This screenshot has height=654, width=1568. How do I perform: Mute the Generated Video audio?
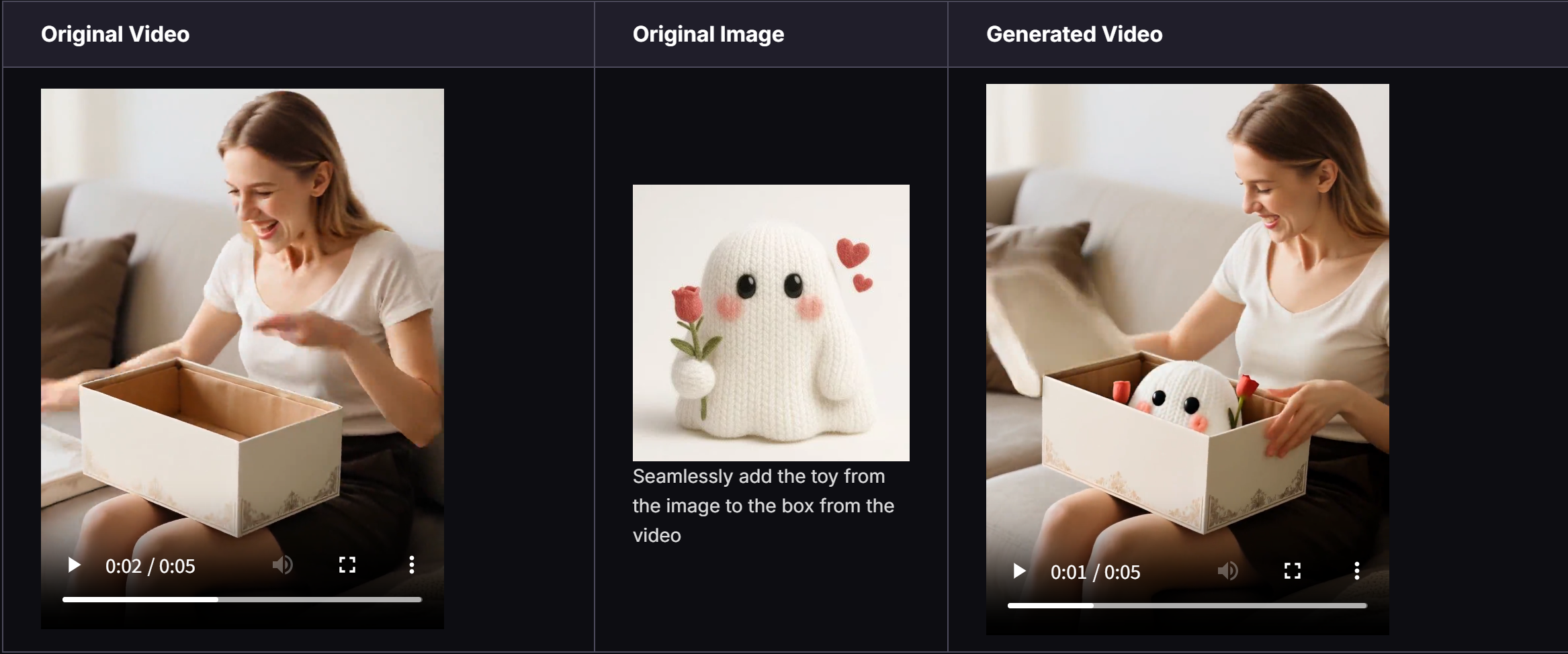coord(1228,571)
